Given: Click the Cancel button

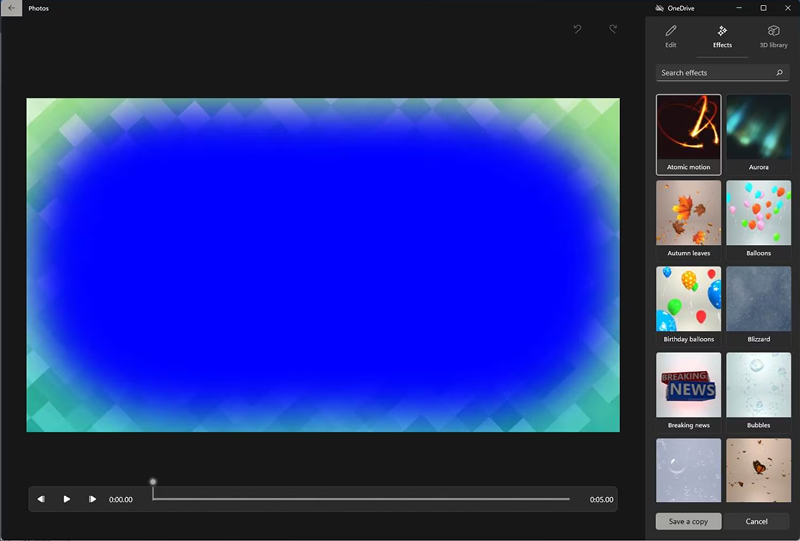Looking at the screenshot, I should [756, 521].
